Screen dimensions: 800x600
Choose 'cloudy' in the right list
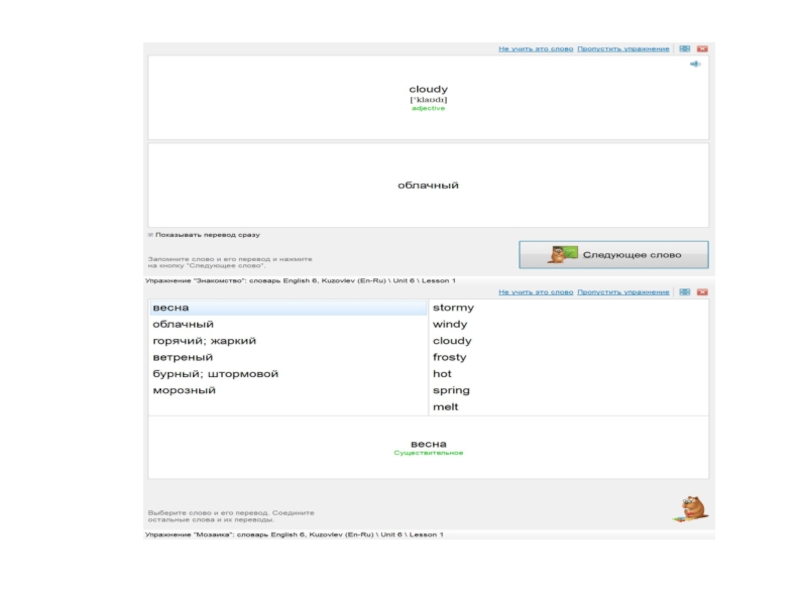pyautogui.click(x=568, y=341)
